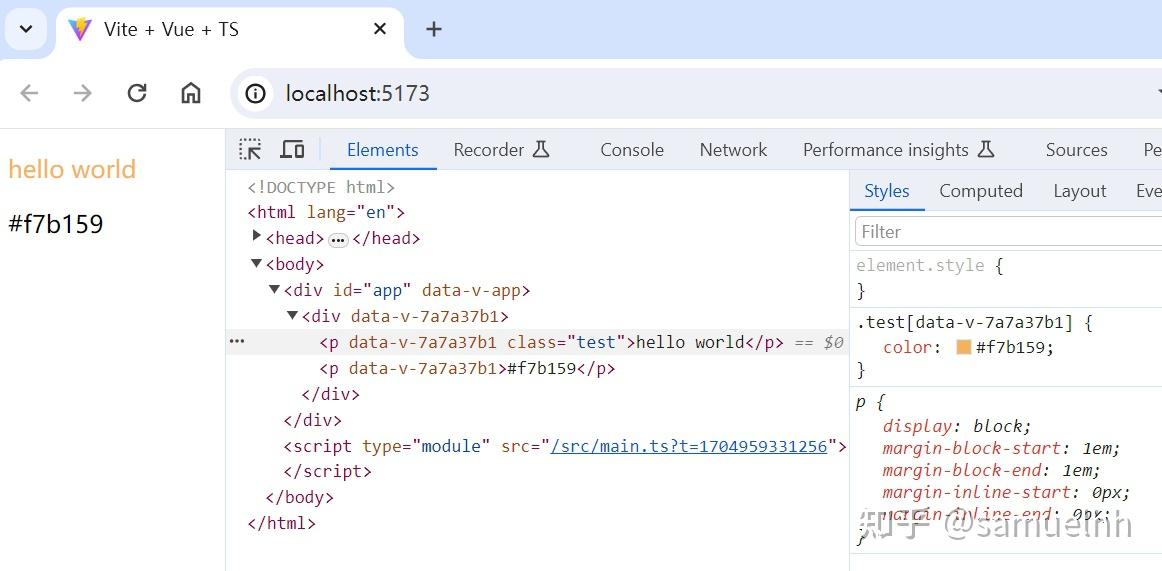The height and width of the screenshot is (571, 1162).
Task: Open the Network tab
Action: point(733,150)
